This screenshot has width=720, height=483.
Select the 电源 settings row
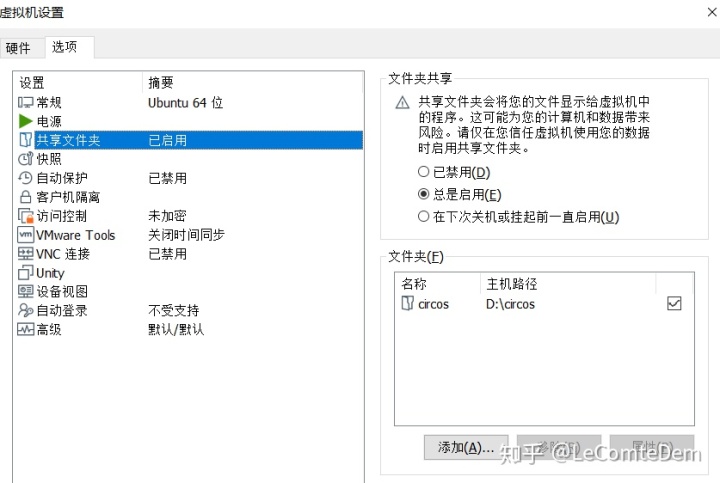[x=189, y=121]
